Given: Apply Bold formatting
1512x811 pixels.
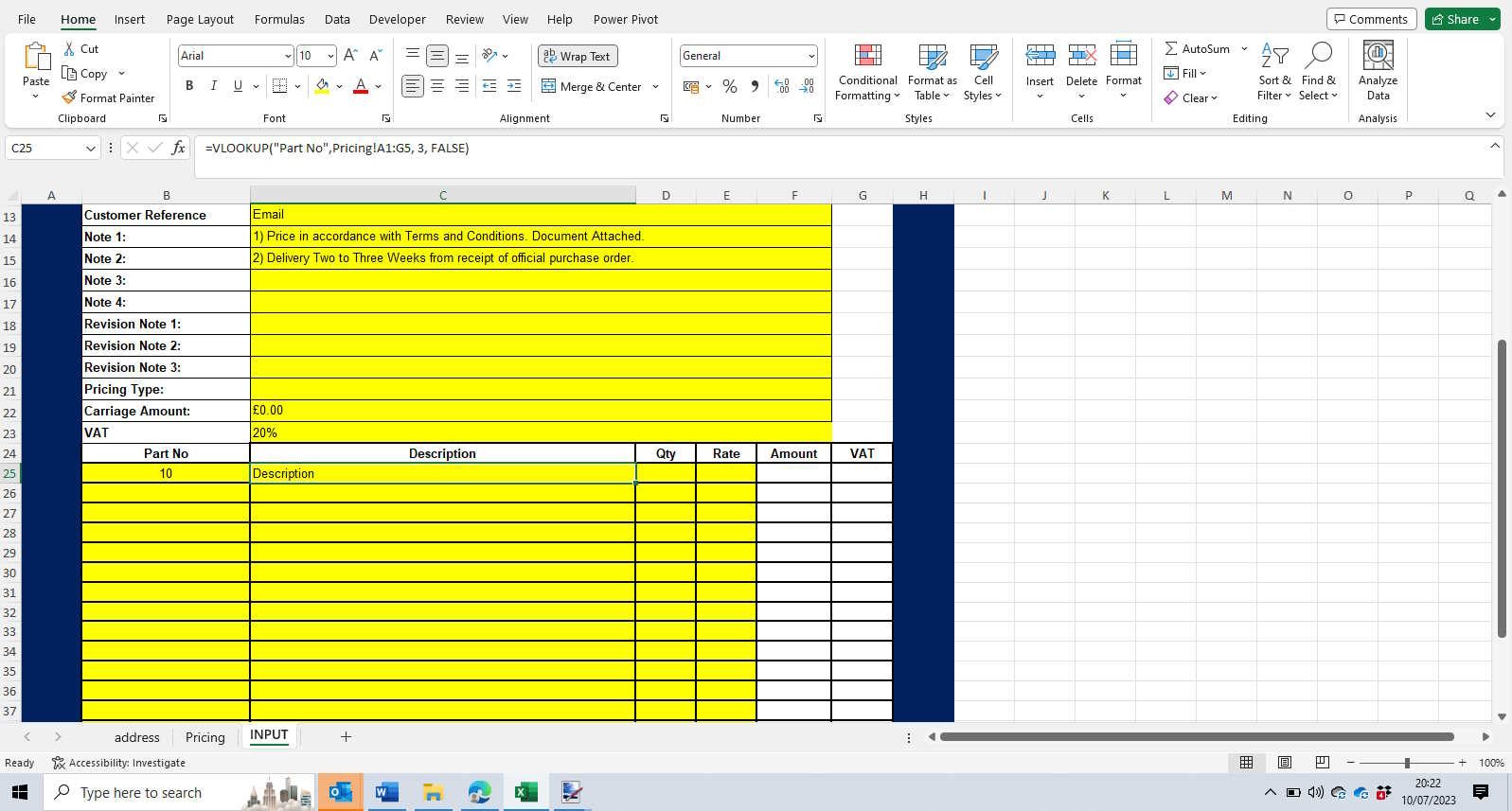Looking at the screenshot, I should pos(189,86).
